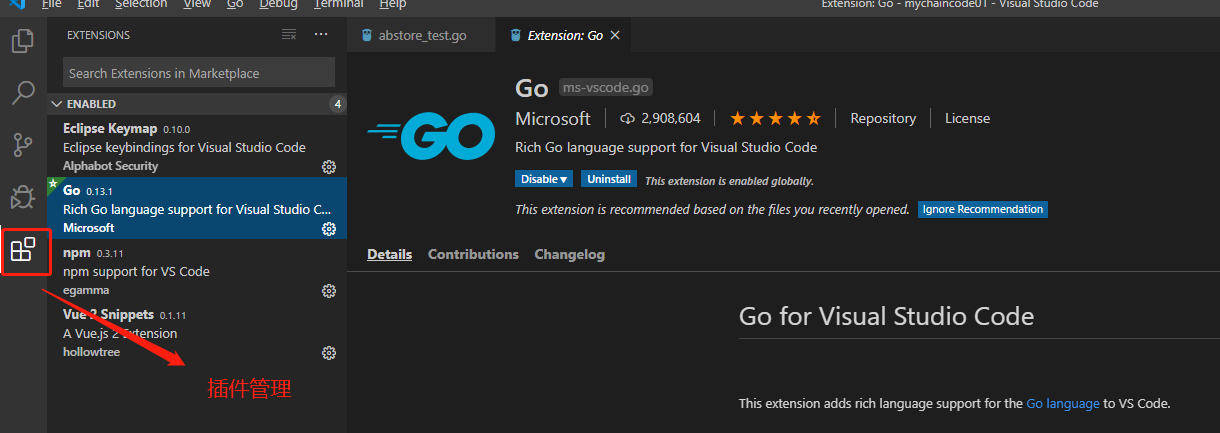1220x433 pixels.
Task: Open the Extensions view icon
Action: click(23, 249)
